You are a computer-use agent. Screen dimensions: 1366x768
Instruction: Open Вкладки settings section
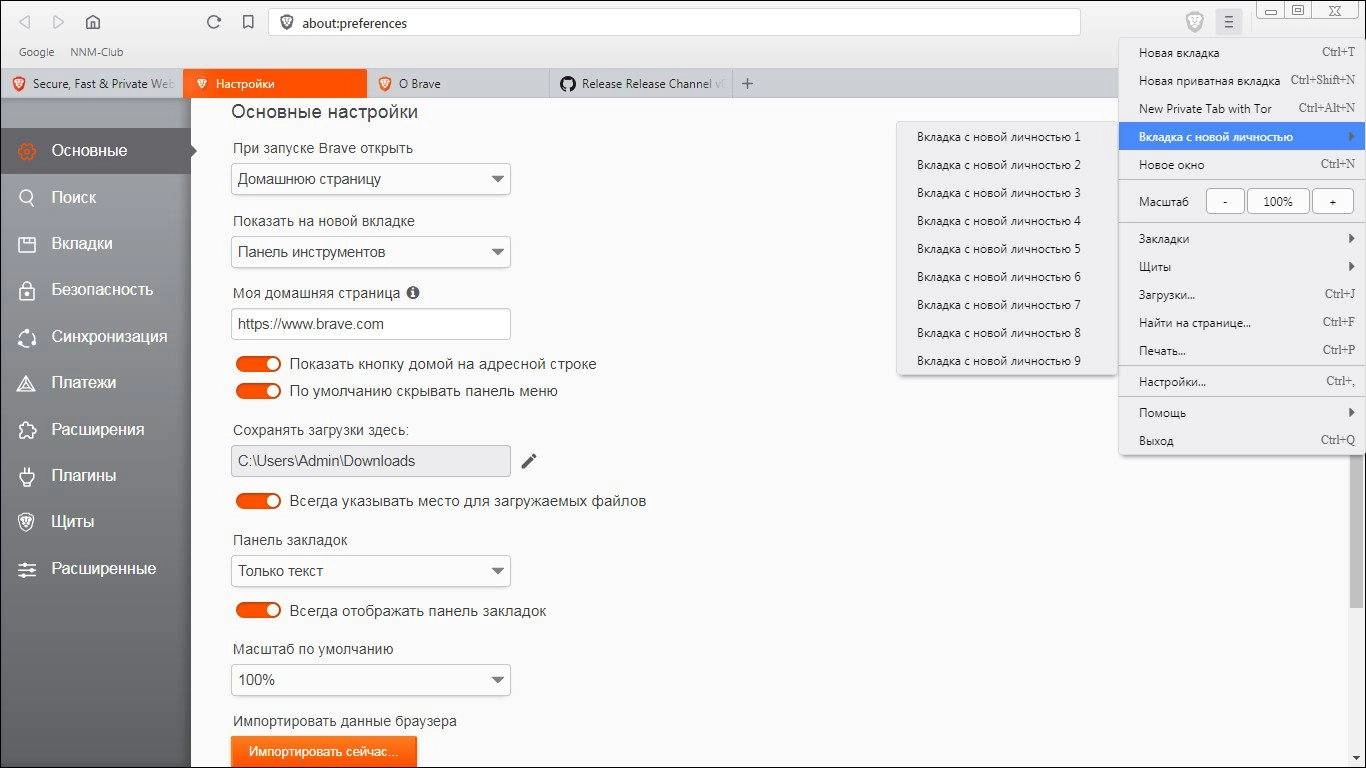point(95,243)
